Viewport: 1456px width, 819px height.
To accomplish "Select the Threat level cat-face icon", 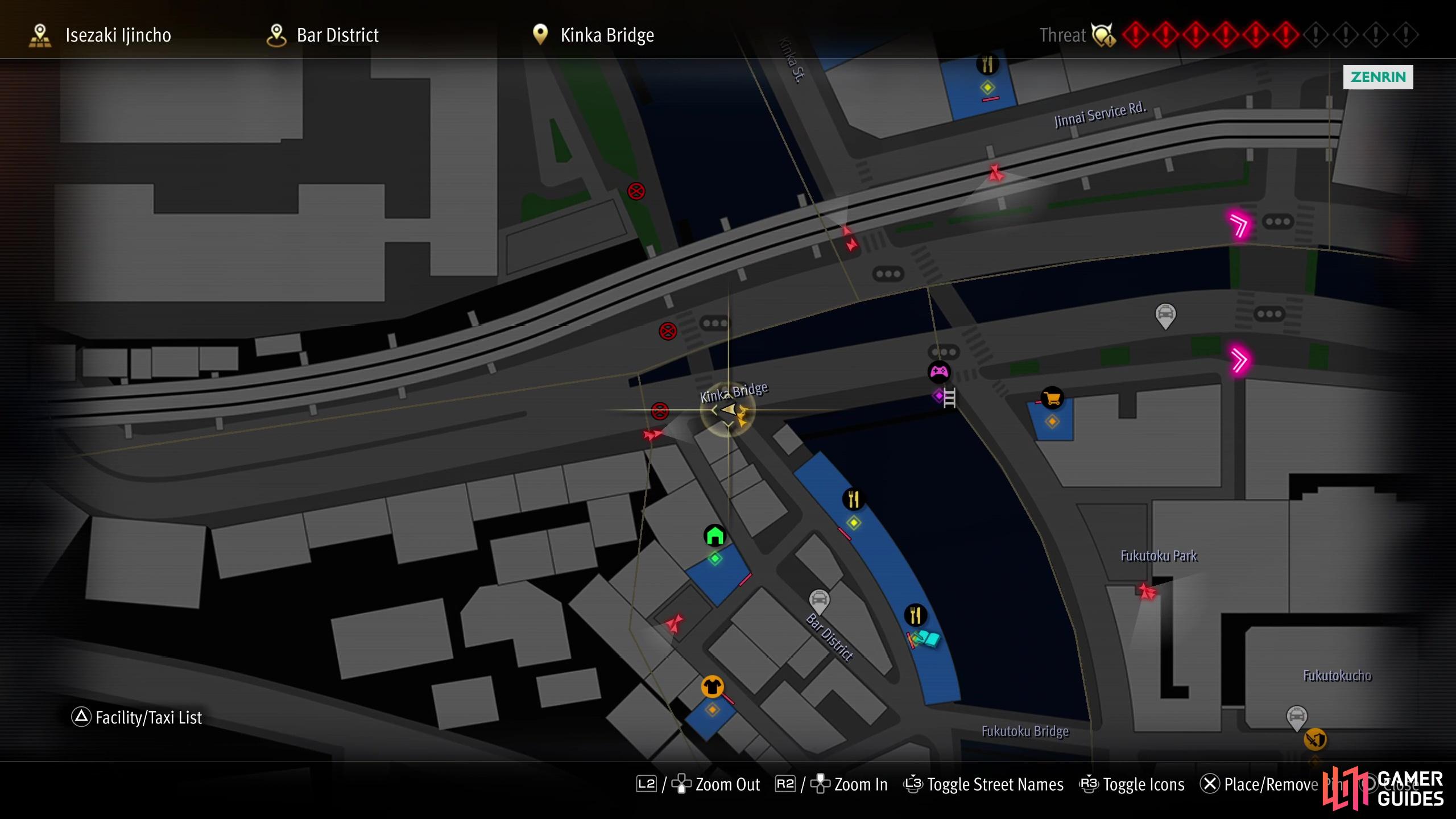I will pyautogui.click(x=1103, y=35).
